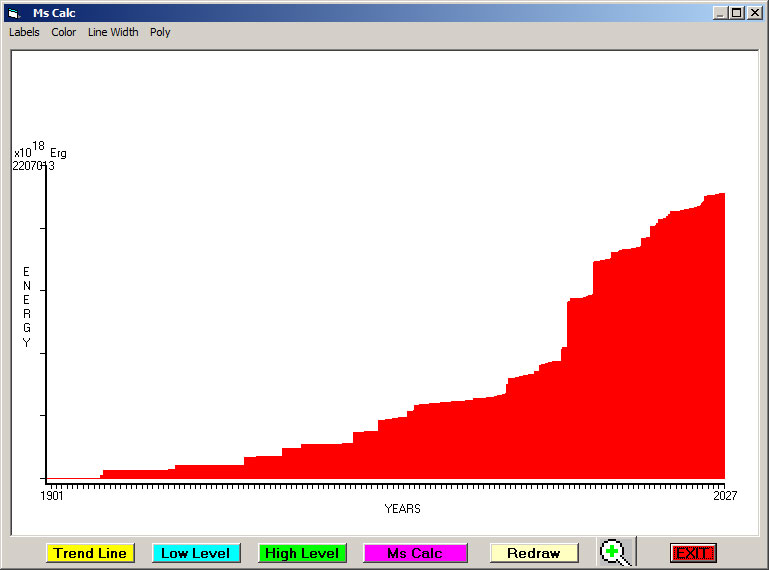The height and width of the screenshot is (570, 769).
Task: Click the YEARS axis title
Action: point(402,509)
